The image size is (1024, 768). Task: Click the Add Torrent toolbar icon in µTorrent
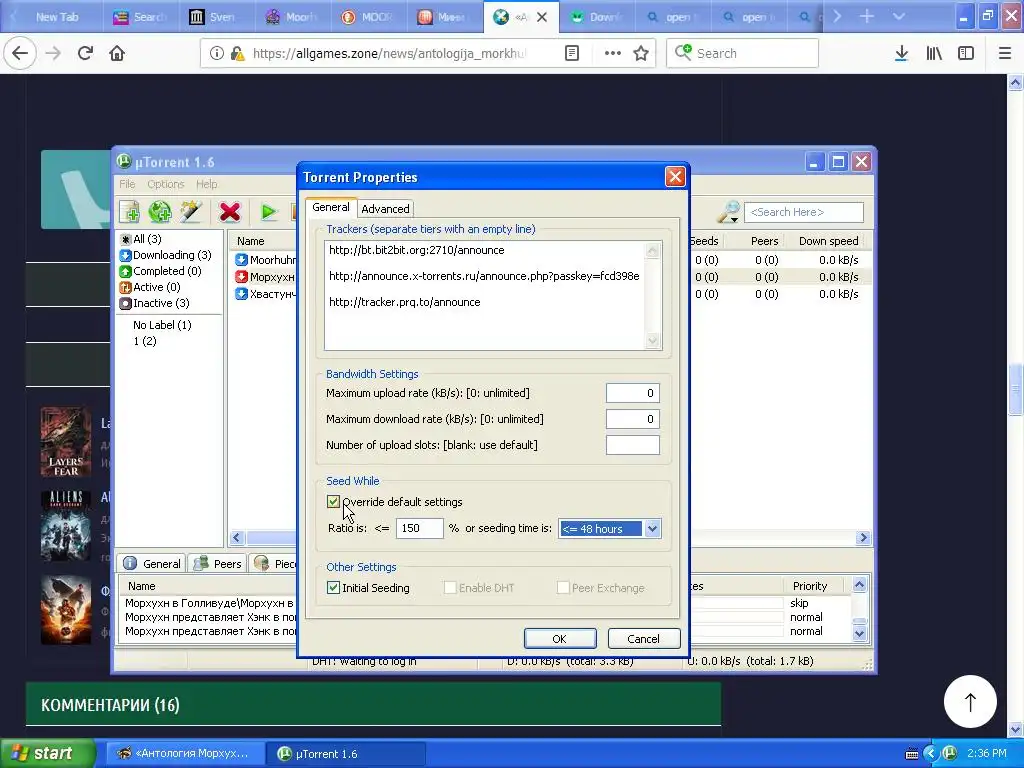(x=129, y=212)
